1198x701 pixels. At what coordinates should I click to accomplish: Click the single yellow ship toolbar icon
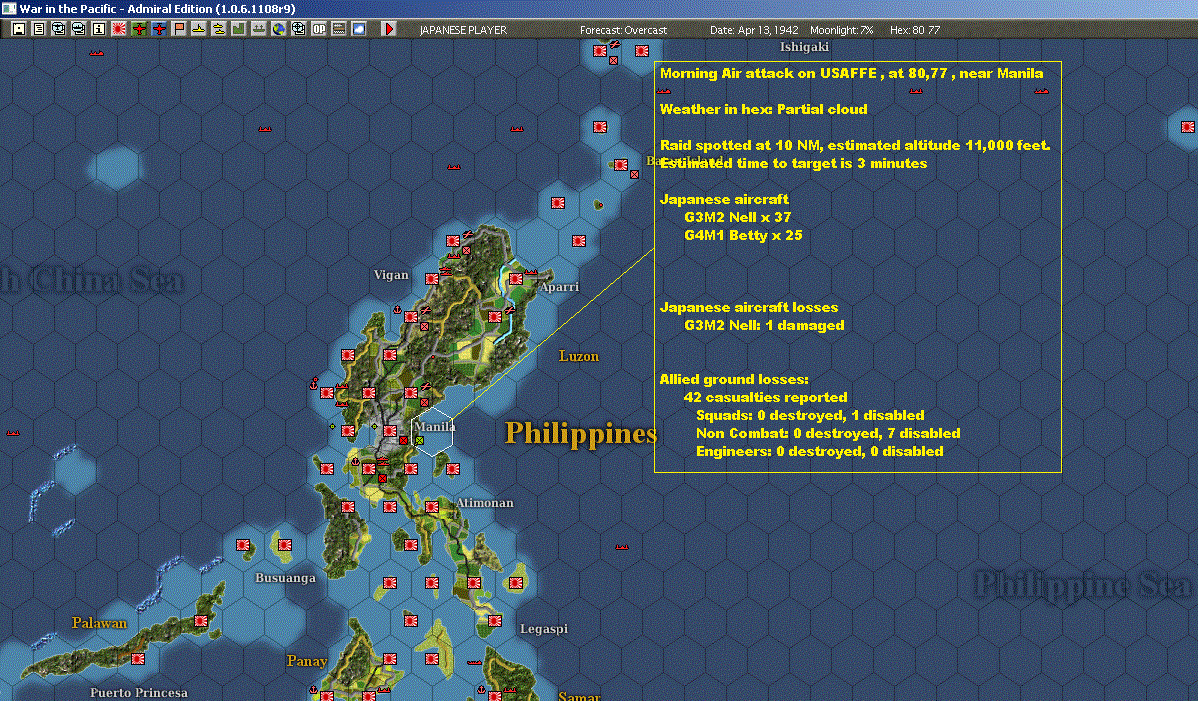(x=199, y=29)
